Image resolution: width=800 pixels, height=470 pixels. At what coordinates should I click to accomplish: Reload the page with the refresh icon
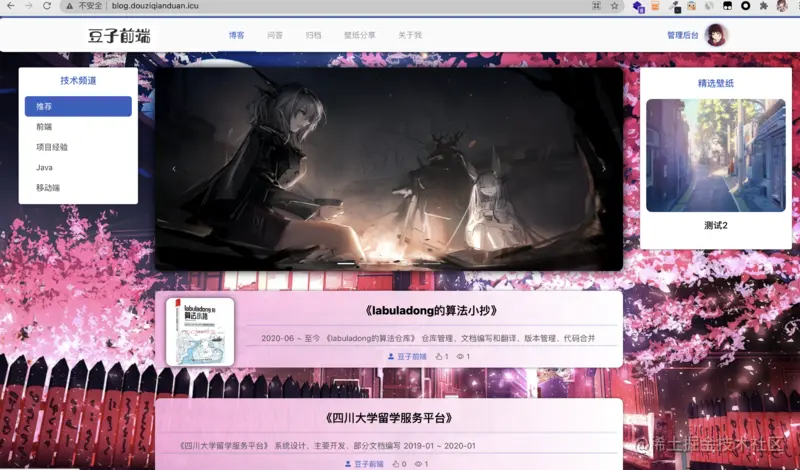(47, 6)
